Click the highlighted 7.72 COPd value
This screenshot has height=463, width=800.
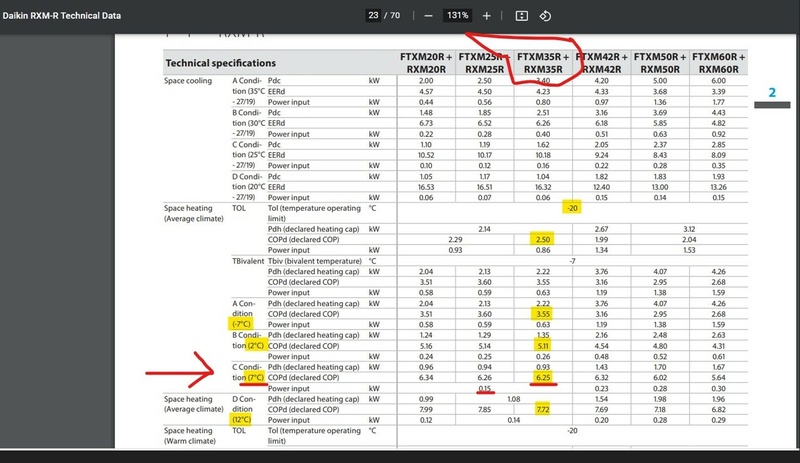point(543,409)
